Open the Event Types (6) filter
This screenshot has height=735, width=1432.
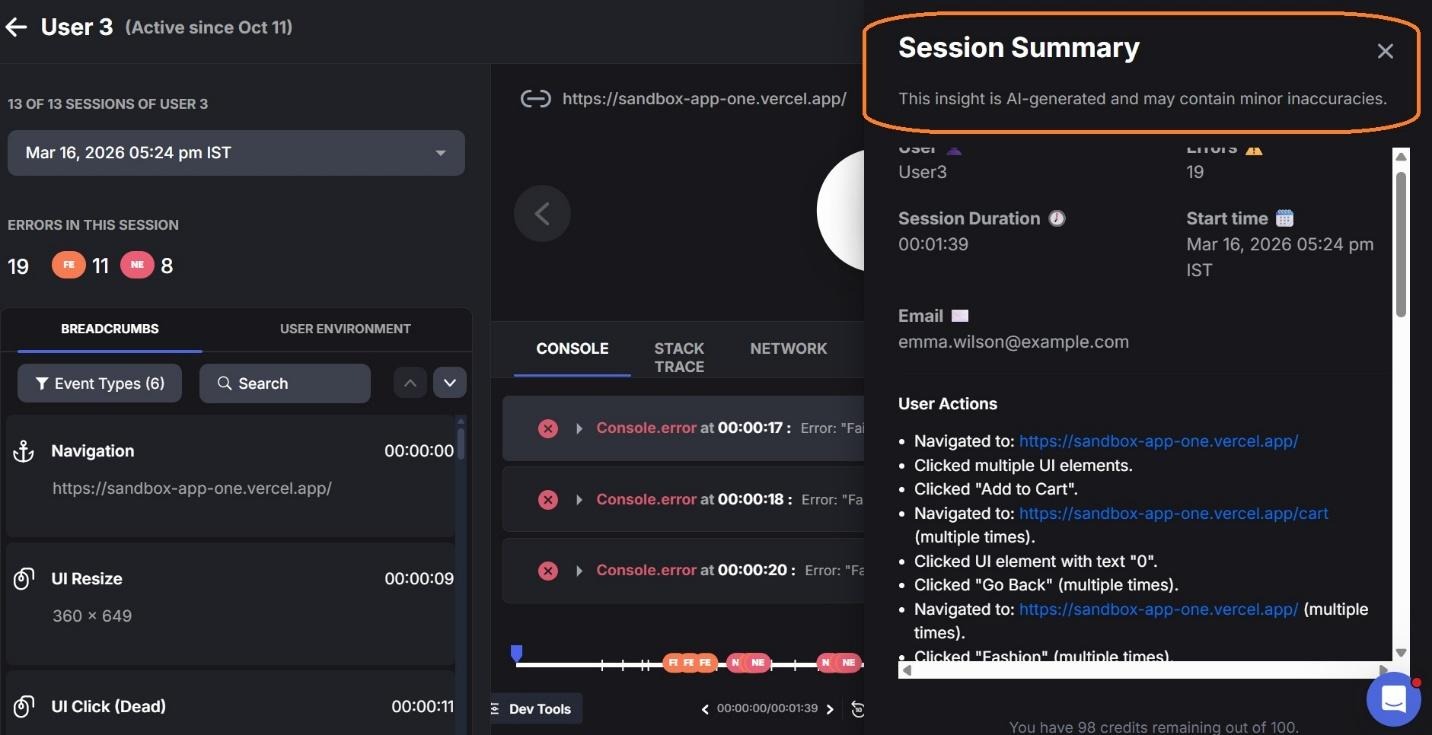(x=100, y=383)
